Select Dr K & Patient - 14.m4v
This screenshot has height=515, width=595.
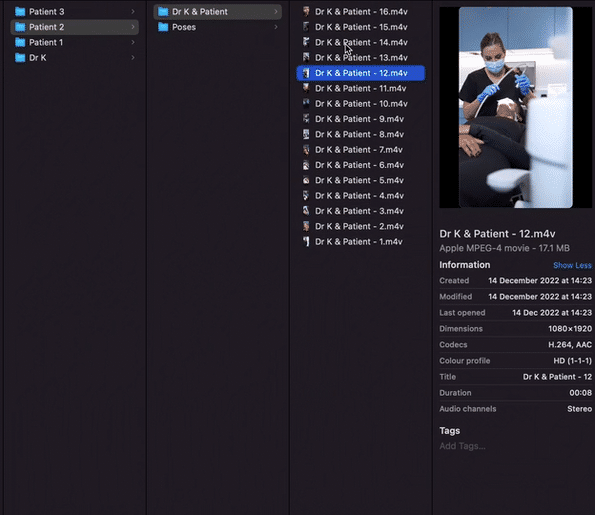tap(360, 43)
